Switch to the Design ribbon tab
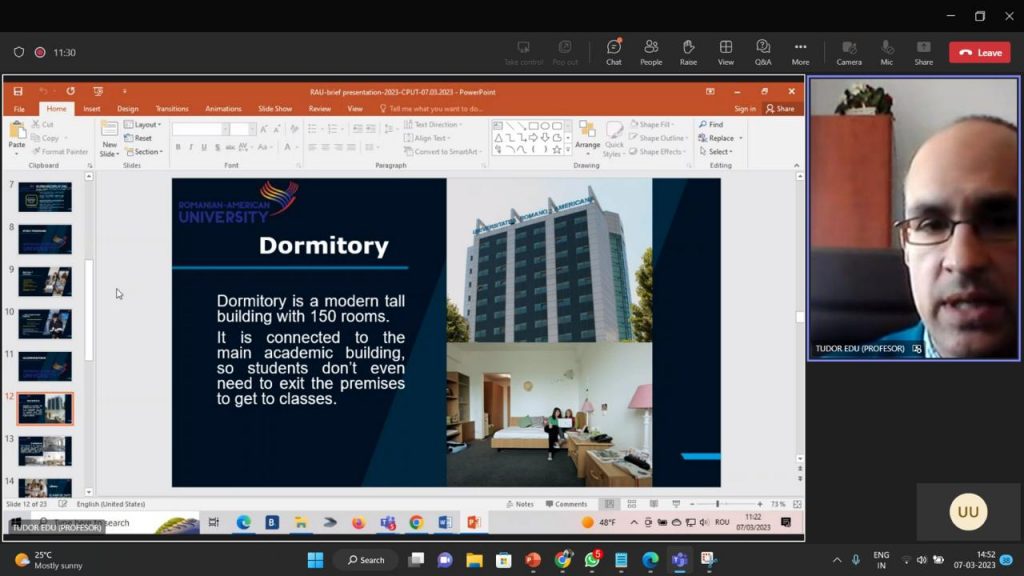The image size is (1024, 576). click(127, 109)
